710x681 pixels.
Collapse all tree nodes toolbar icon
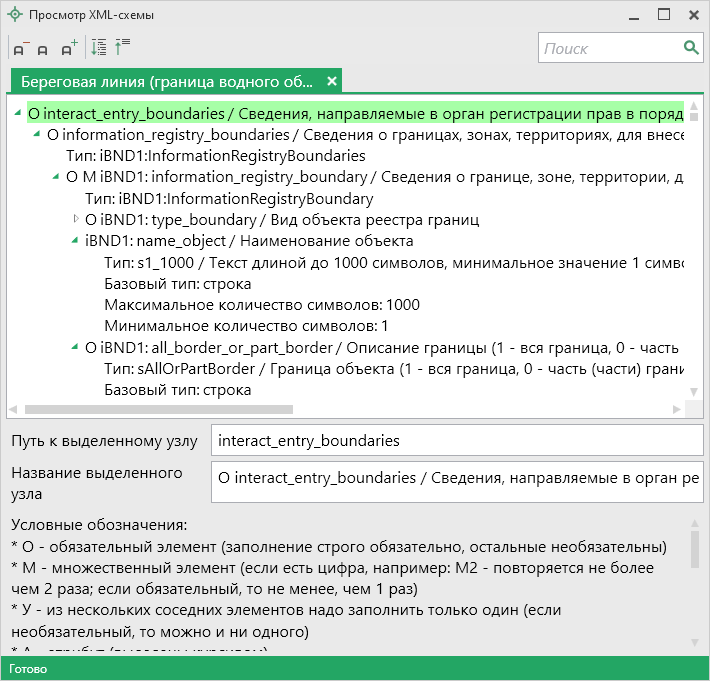(122, 47)
